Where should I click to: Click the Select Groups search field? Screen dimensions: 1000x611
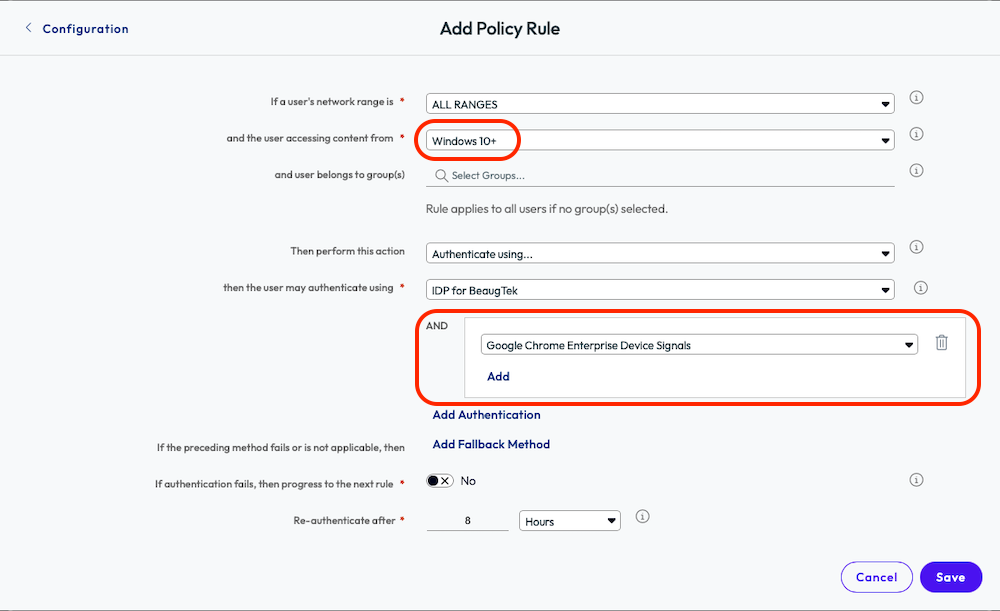point(660,176)
